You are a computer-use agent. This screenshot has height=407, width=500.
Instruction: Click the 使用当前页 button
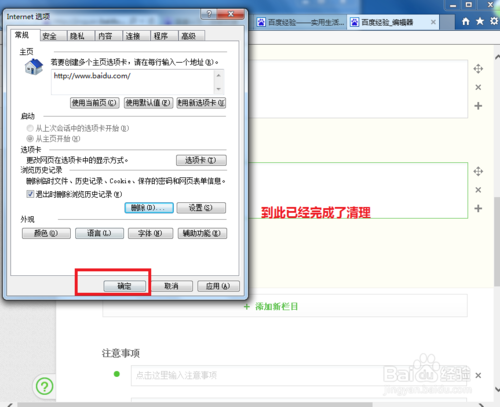pyautogui.click(x=95, y=103)
